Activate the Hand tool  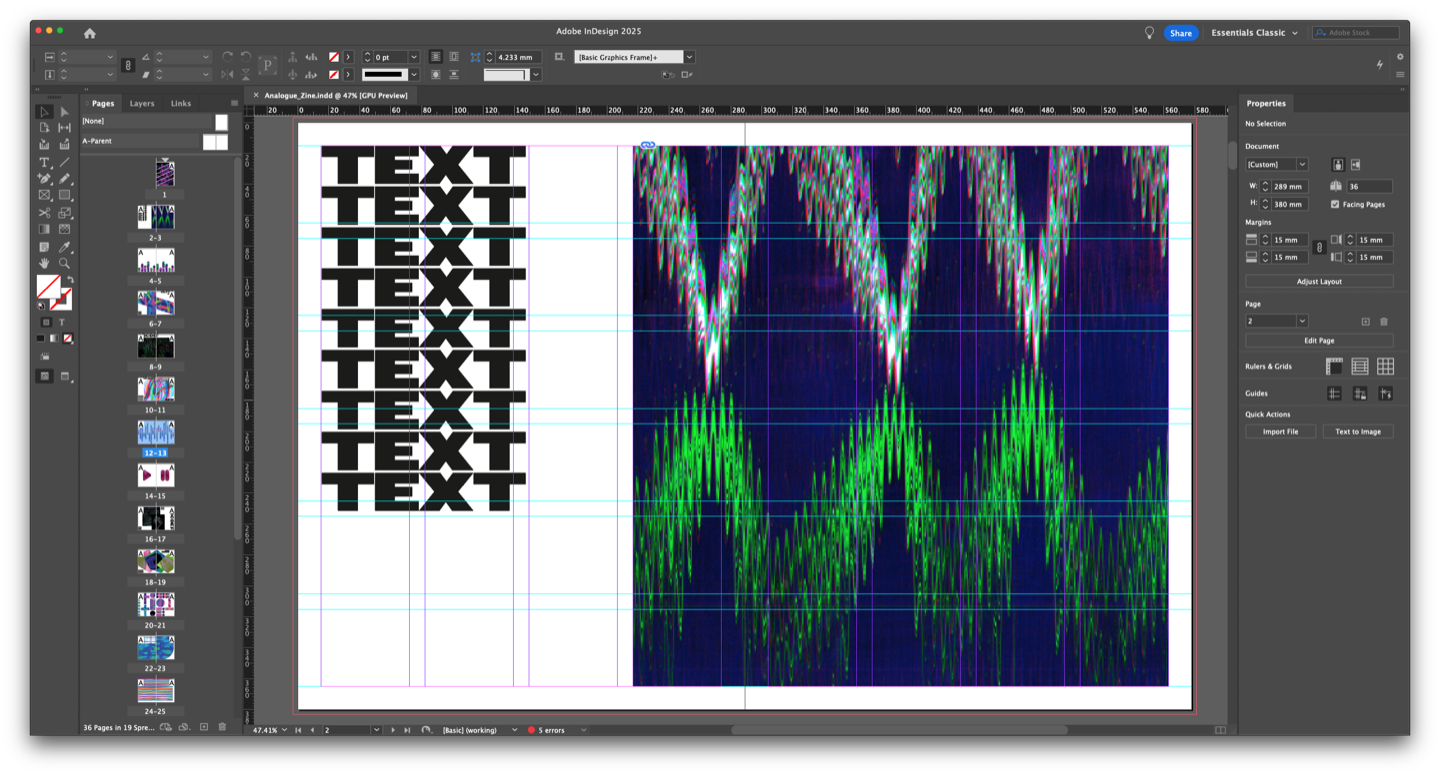[x=44, y=263]
